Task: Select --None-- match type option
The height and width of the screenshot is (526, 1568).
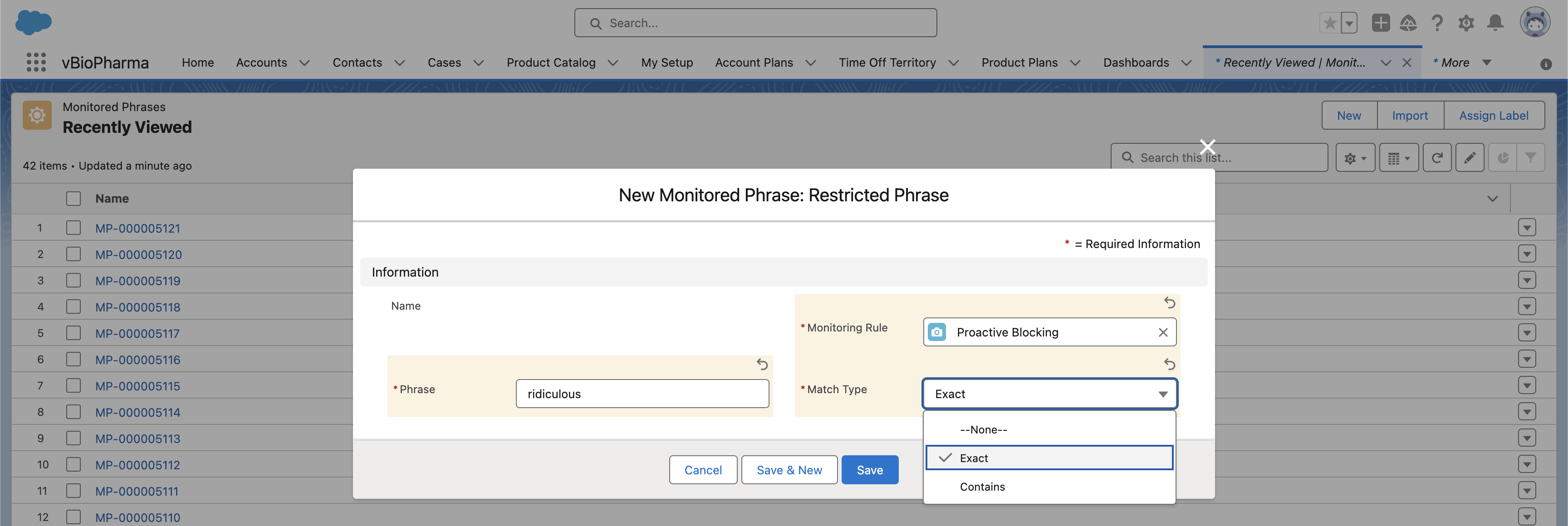Action: coord(983,430)
